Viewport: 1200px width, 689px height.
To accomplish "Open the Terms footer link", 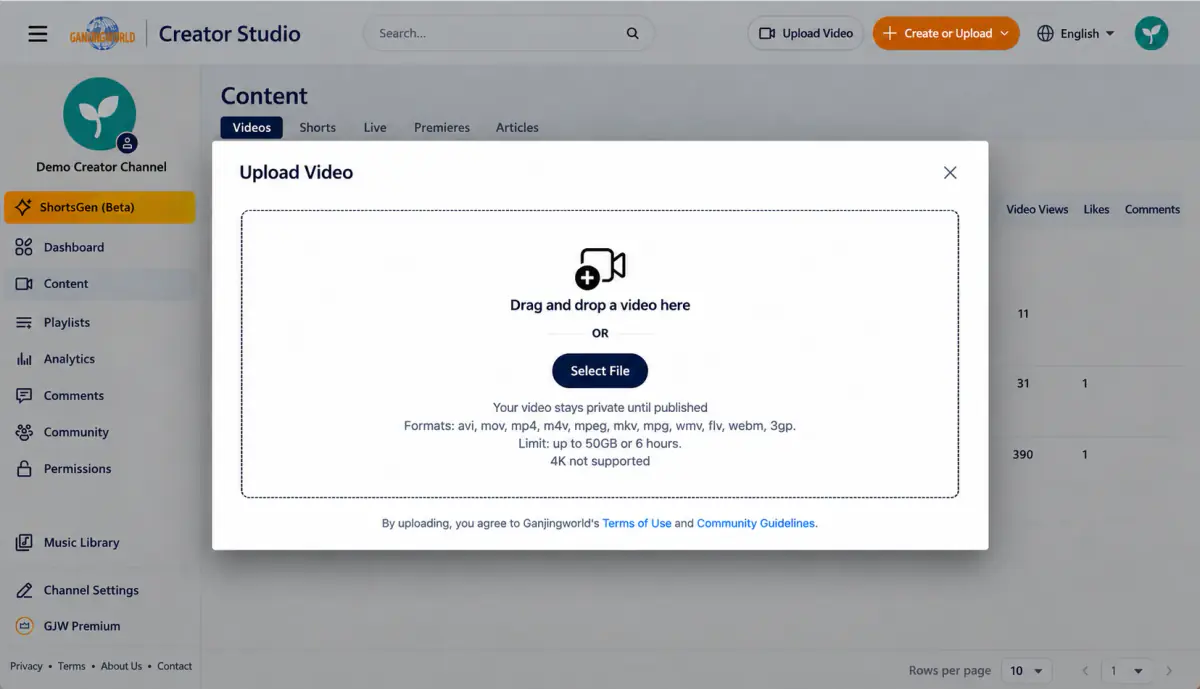I will (71, 666).
